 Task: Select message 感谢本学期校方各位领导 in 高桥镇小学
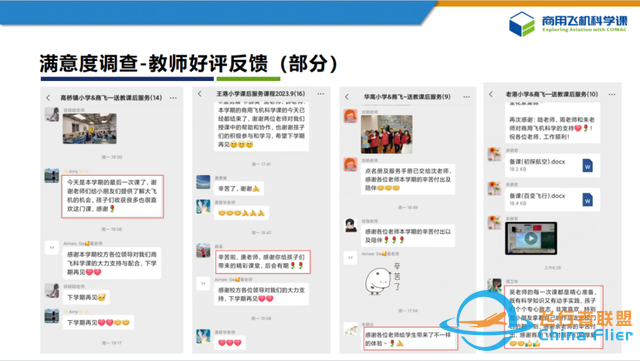click(112, 263)
